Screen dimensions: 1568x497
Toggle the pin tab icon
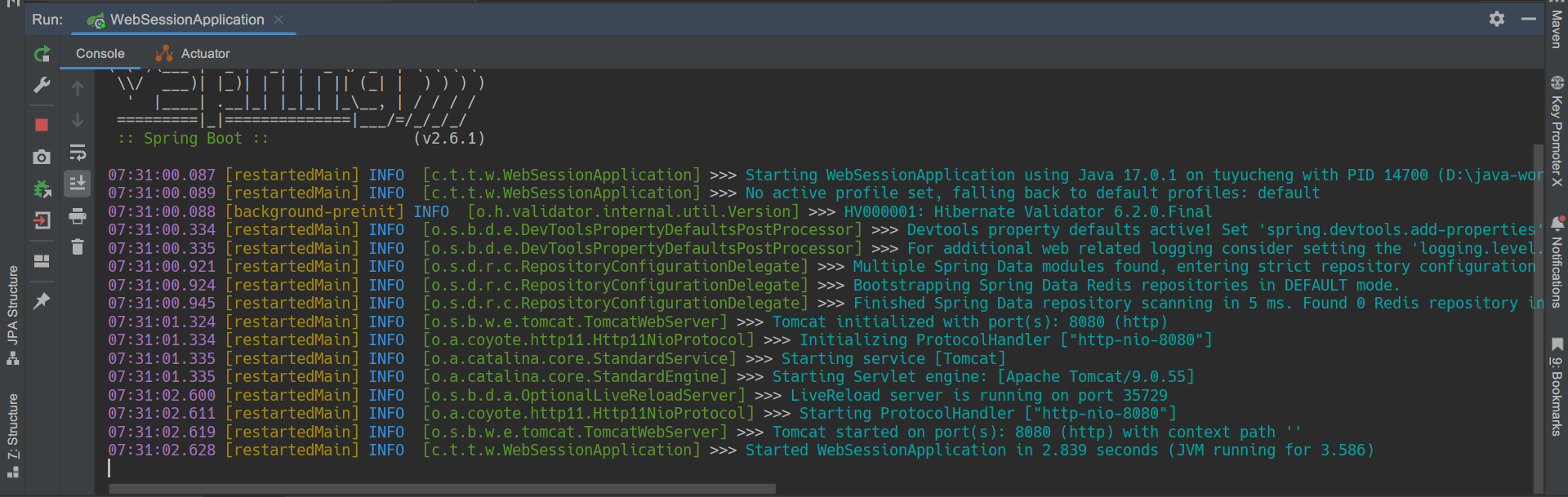42,301
